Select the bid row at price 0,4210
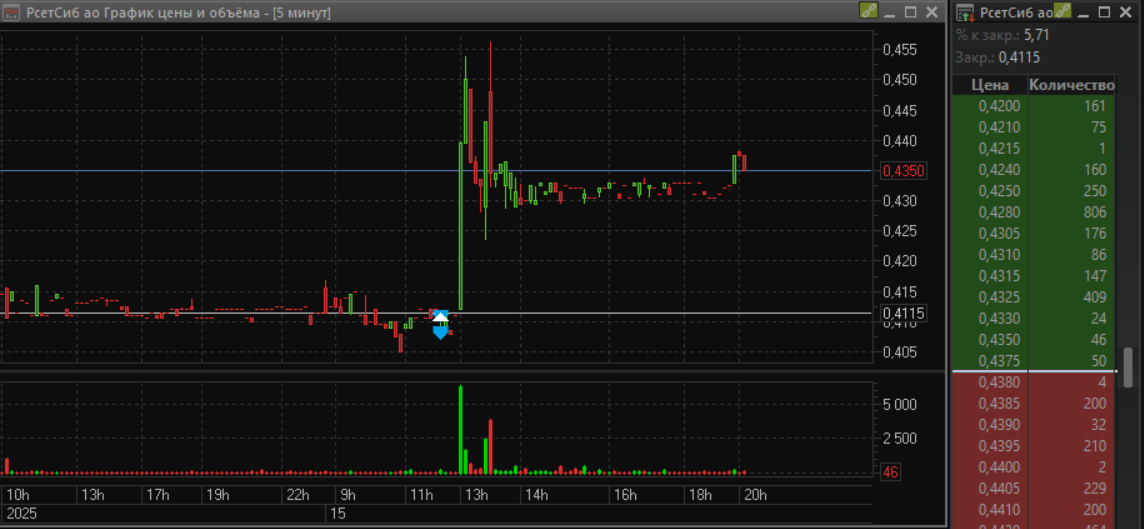Image resolution: width=1144 pixels, height=529 pixels. [1034, 127]
